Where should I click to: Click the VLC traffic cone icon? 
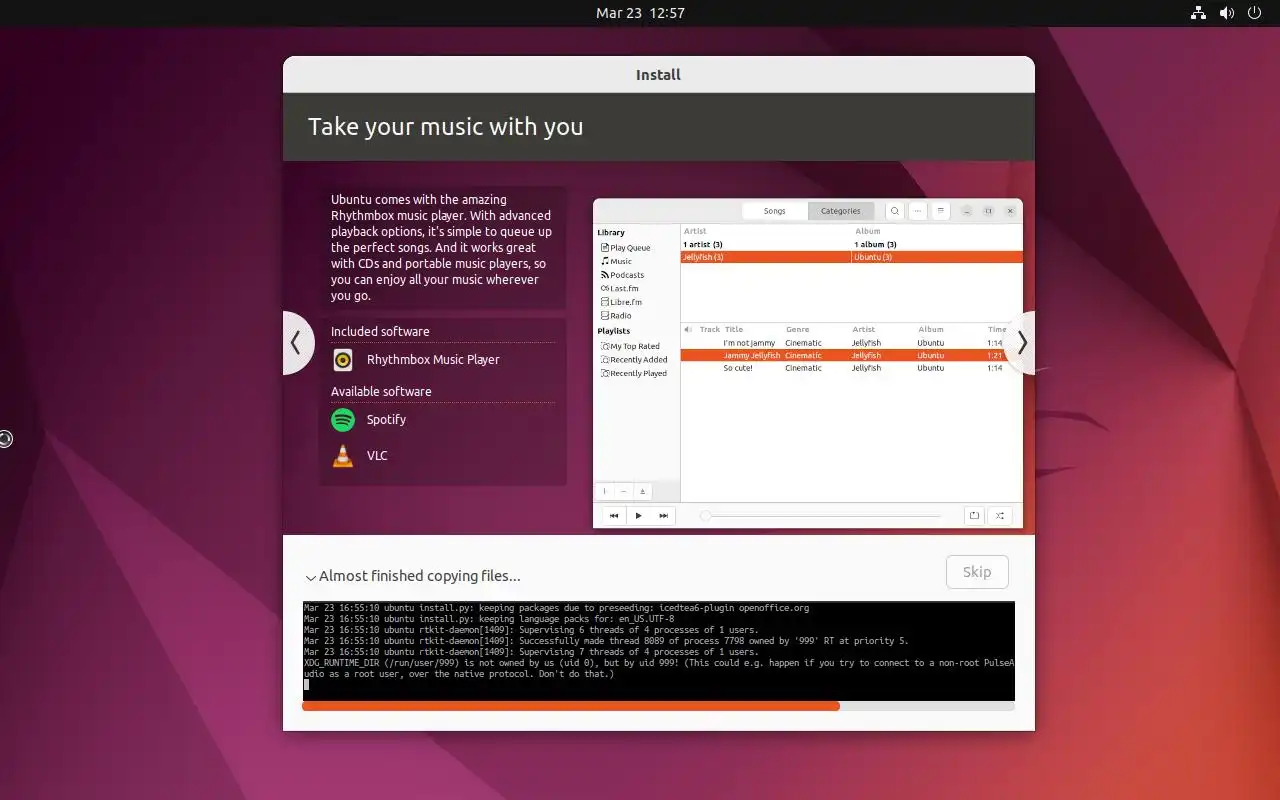click(x=343, y=456)
